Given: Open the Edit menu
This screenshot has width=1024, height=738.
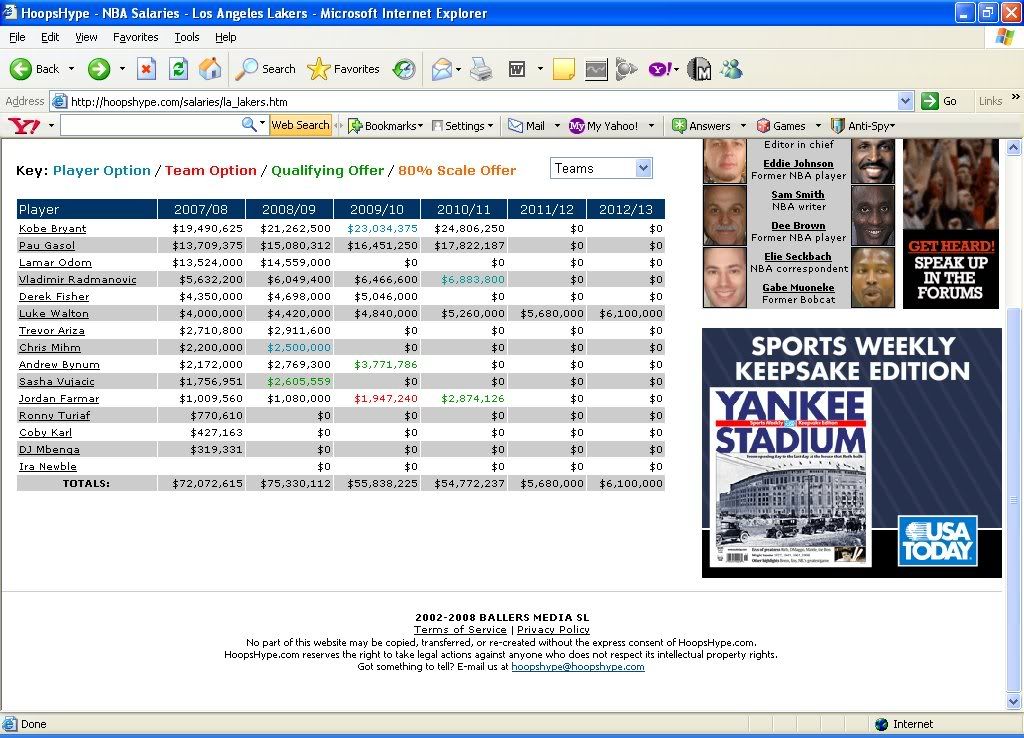Looking at the screenshot, I should pos(50,37).
